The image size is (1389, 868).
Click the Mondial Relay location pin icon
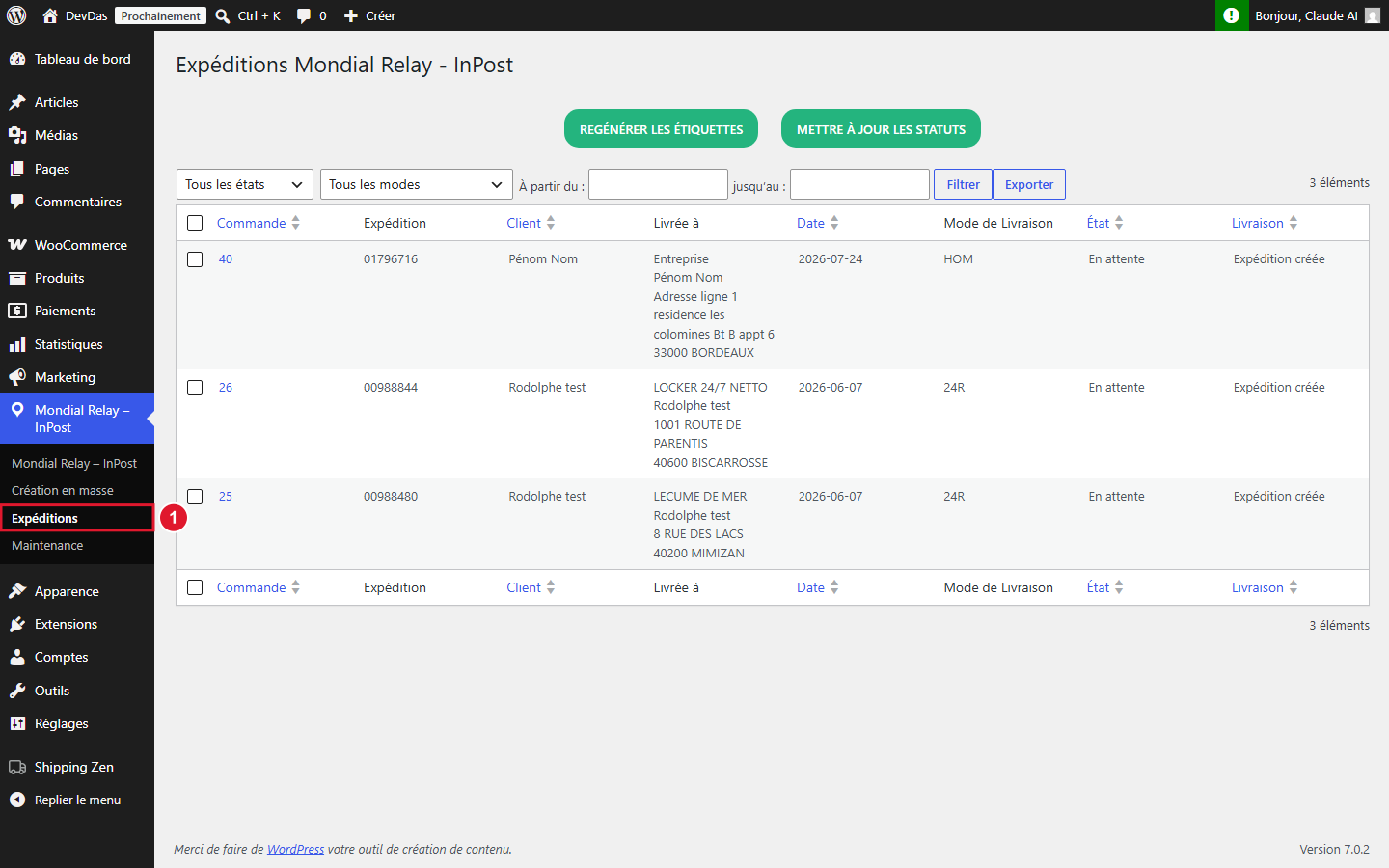click(17, 410)
